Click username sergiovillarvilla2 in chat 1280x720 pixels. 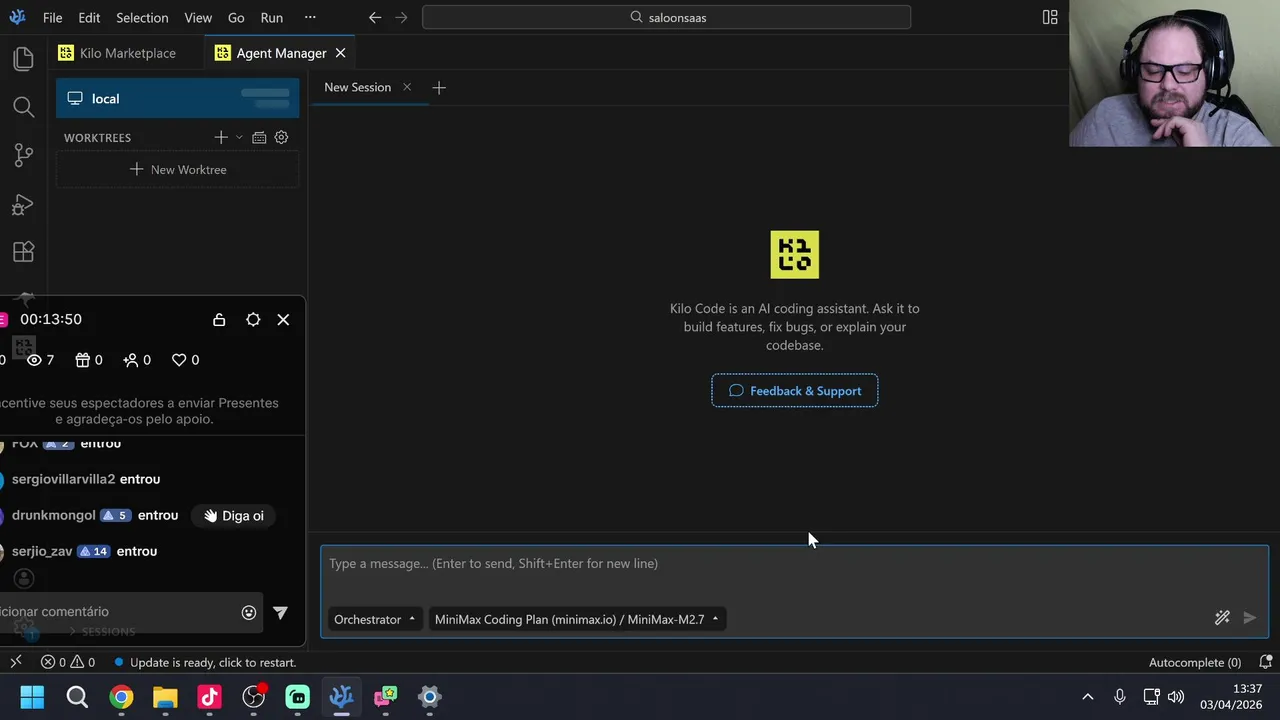pyautogui.click(x=63, y=479)
